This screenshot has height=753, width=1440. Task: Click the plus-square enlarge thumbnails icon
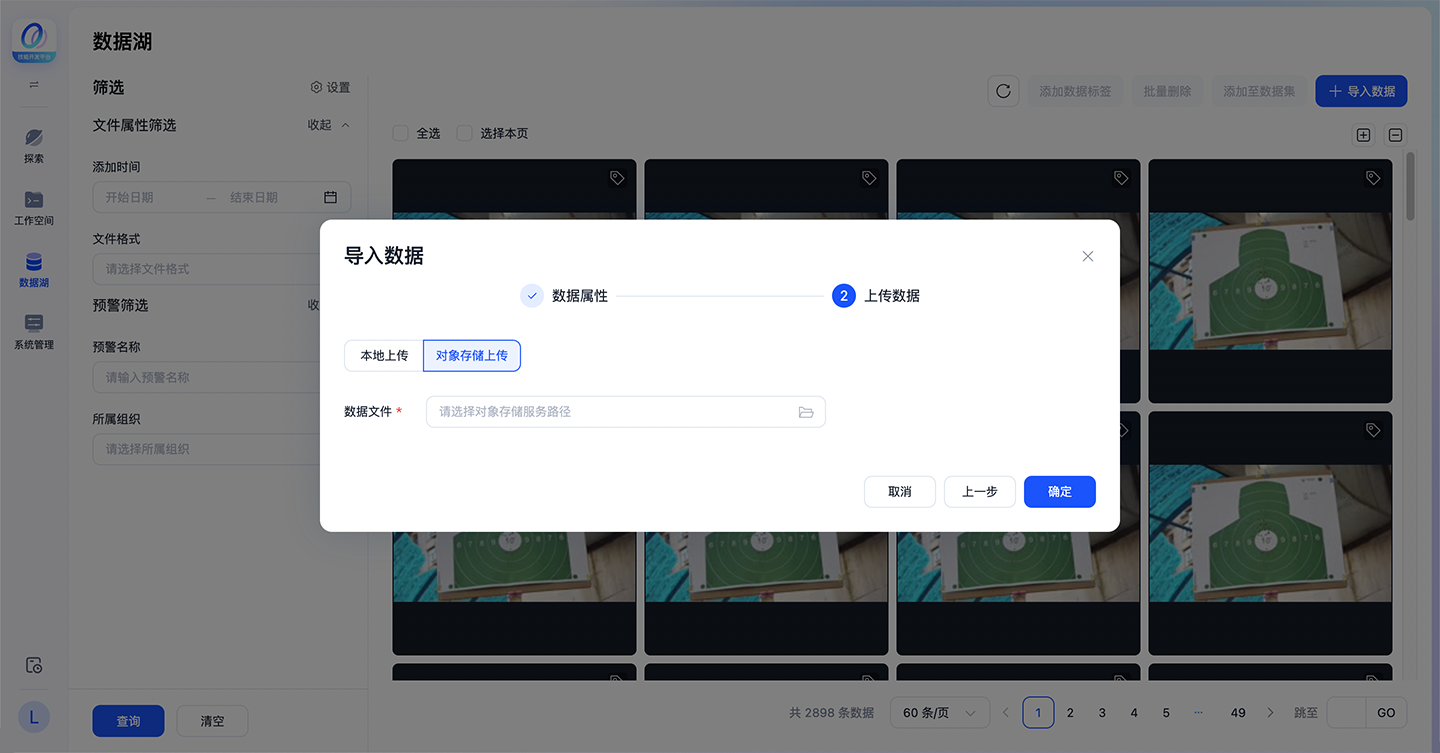coord(1363,135)
